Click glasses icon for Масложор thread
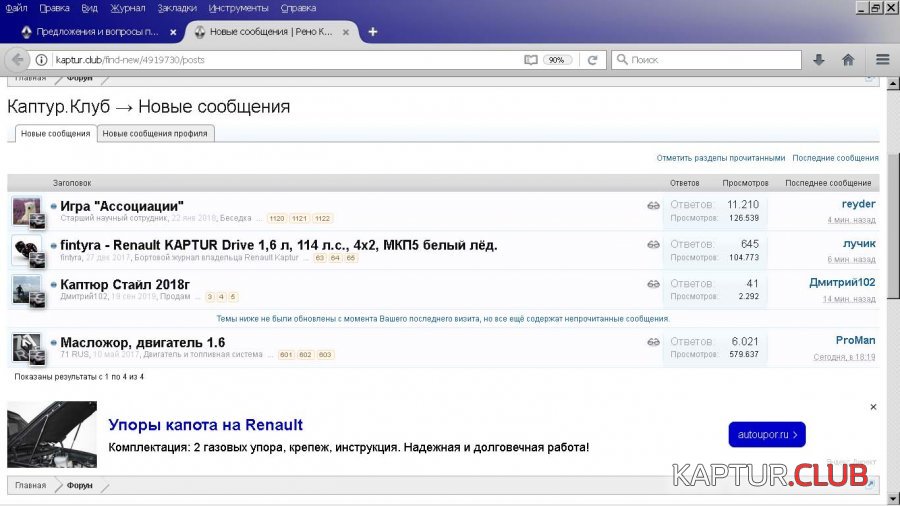Viewport: 900px width, 506px height. point(653,342)
